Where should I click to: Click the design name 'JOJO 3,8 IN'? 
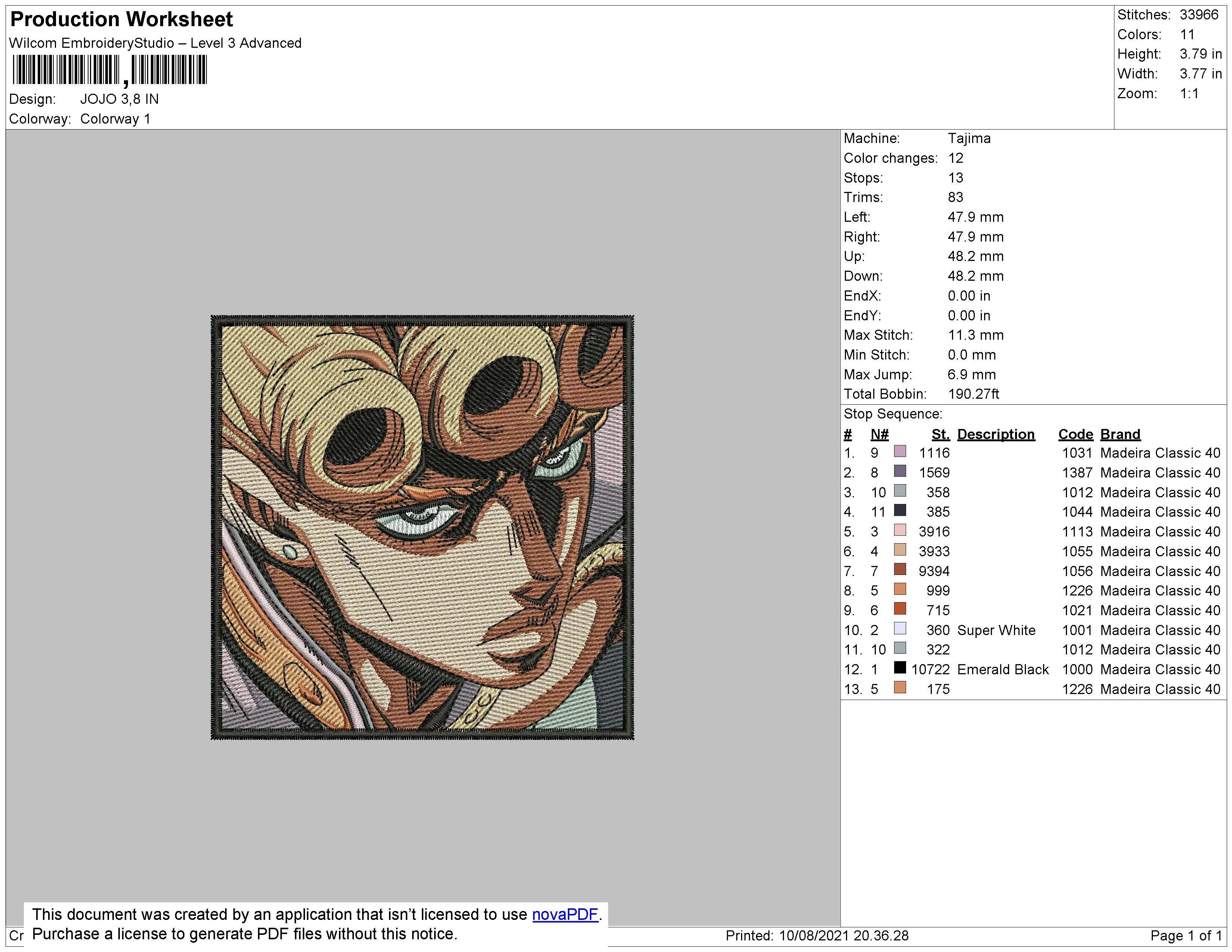(x=119, y=99)
